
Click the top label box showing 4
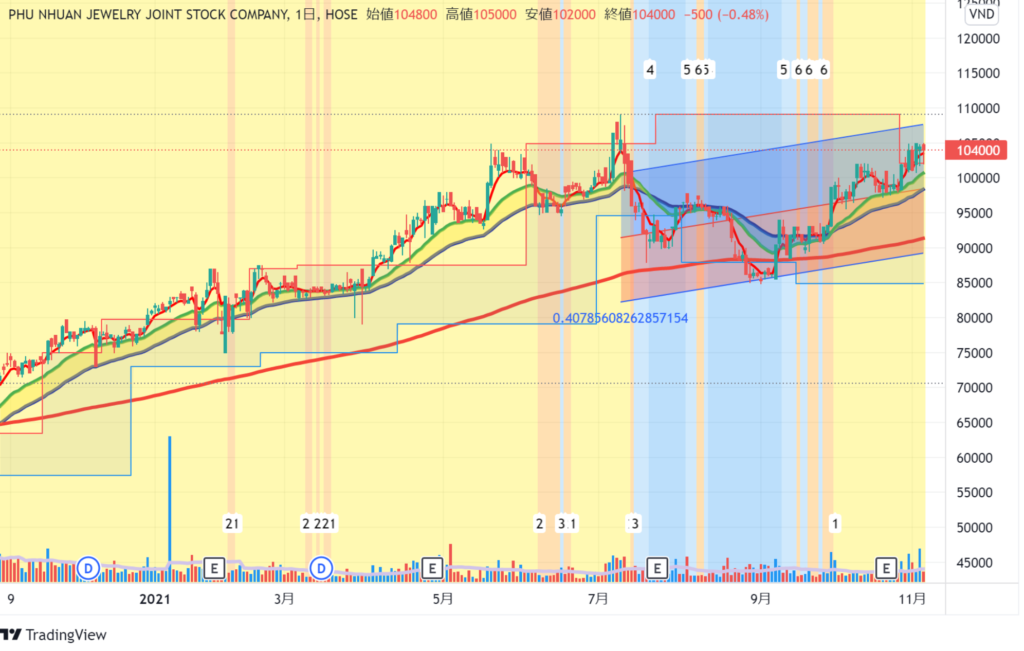(x=650, y=70)
